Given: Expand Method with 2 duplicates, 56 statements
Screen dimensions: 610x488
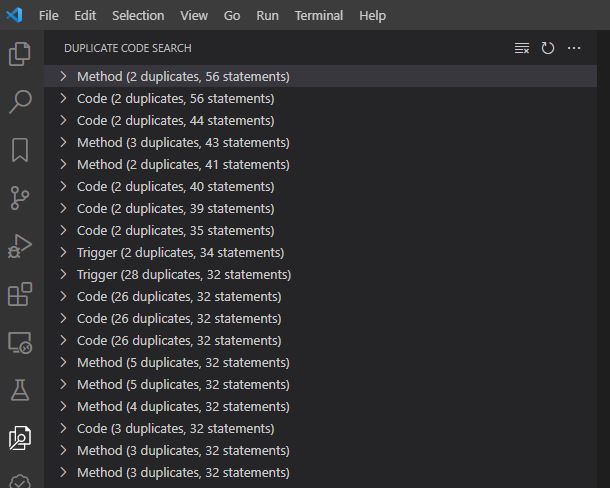Looking at the screenshot, I should pos(321,76).
